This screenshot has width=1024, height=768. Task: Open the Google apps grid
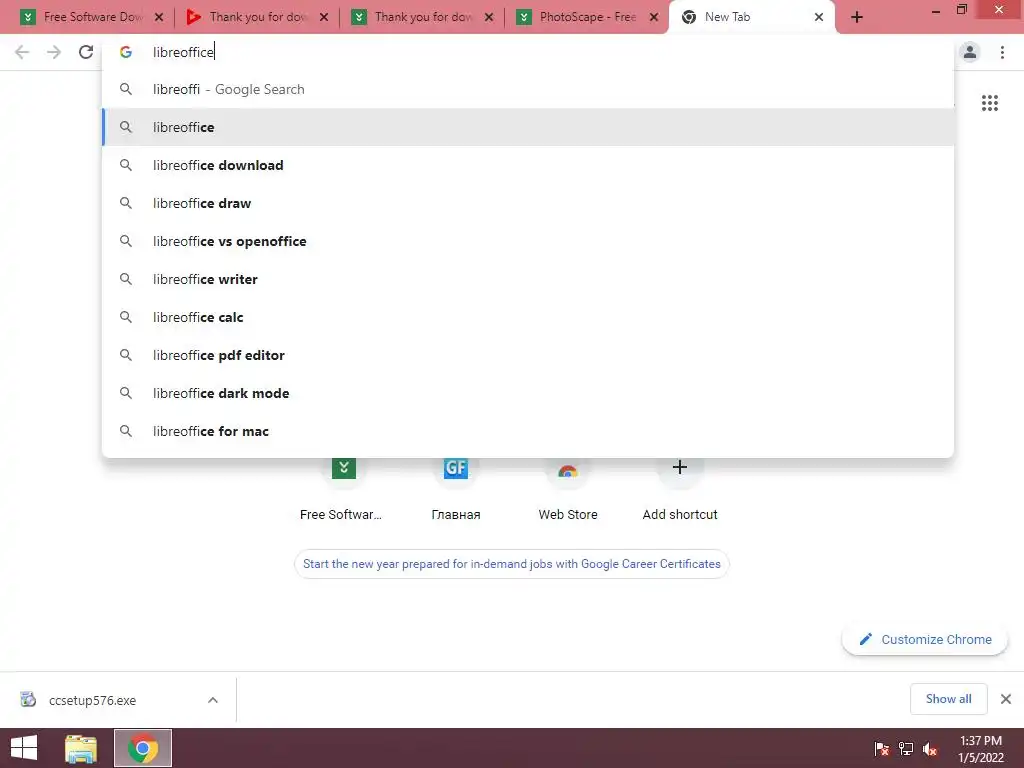(989, 103)
